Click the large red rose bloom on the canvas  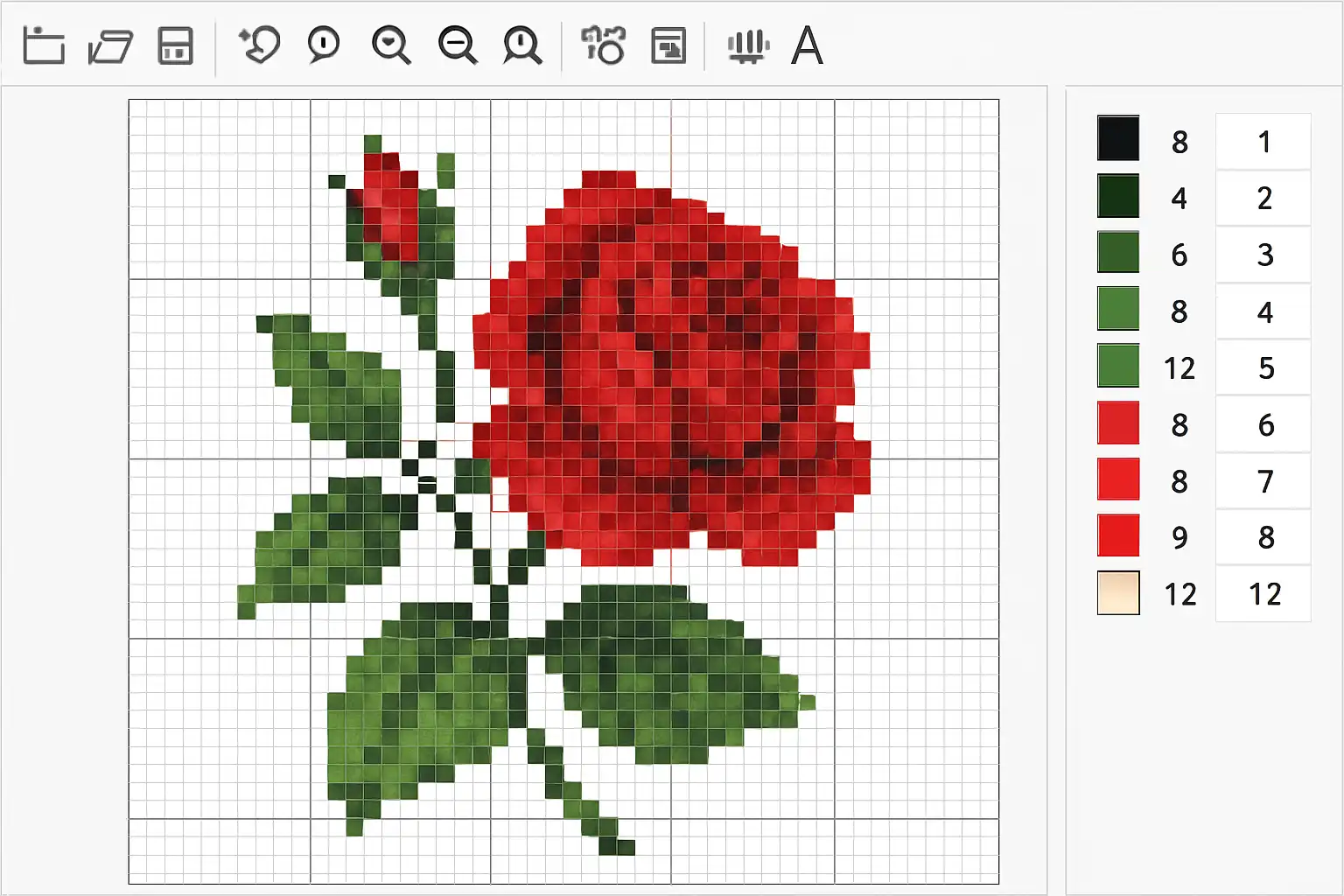(x=672, y=367)
